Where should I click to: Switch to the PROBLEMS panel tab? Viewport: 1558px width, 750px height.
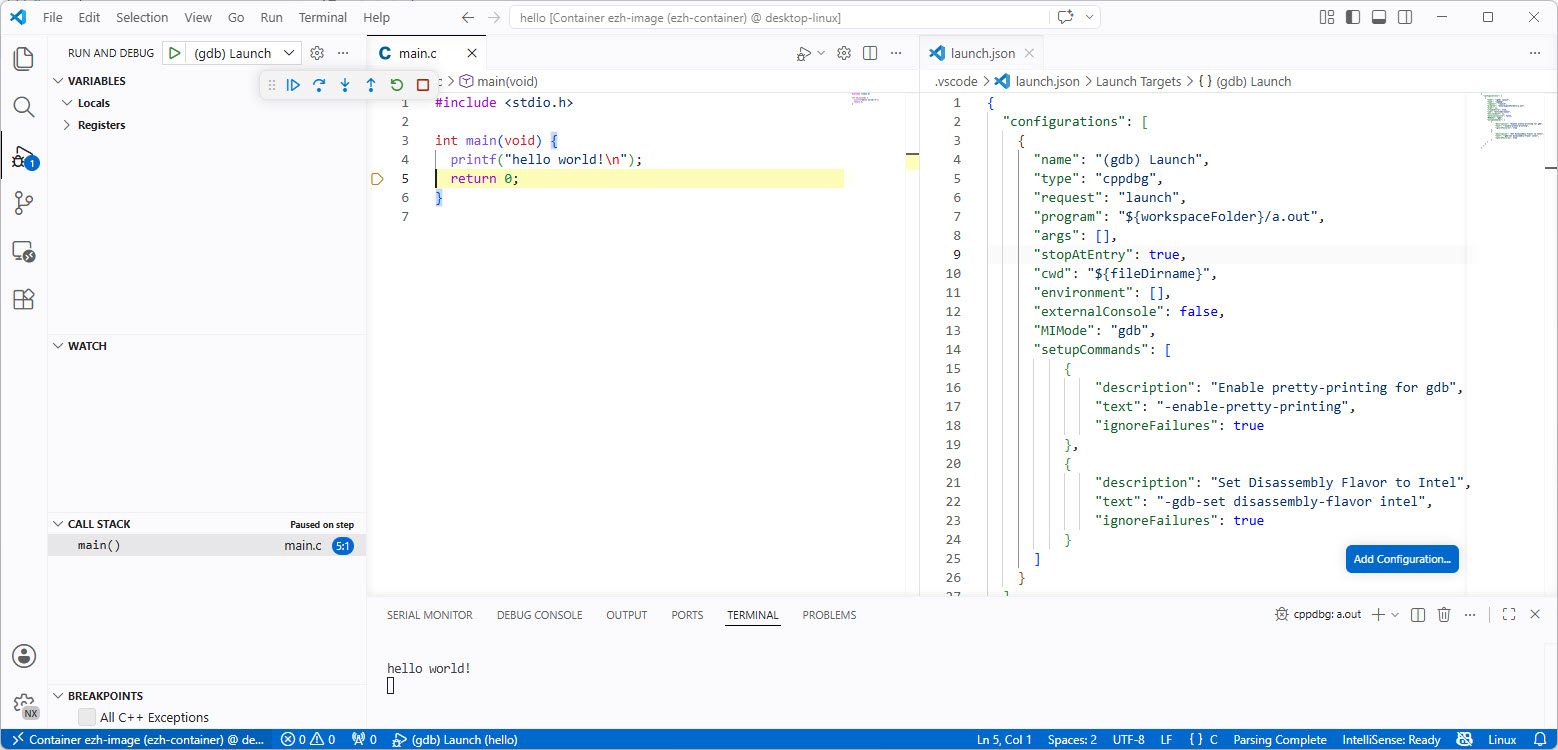click(x=829, y=615)
